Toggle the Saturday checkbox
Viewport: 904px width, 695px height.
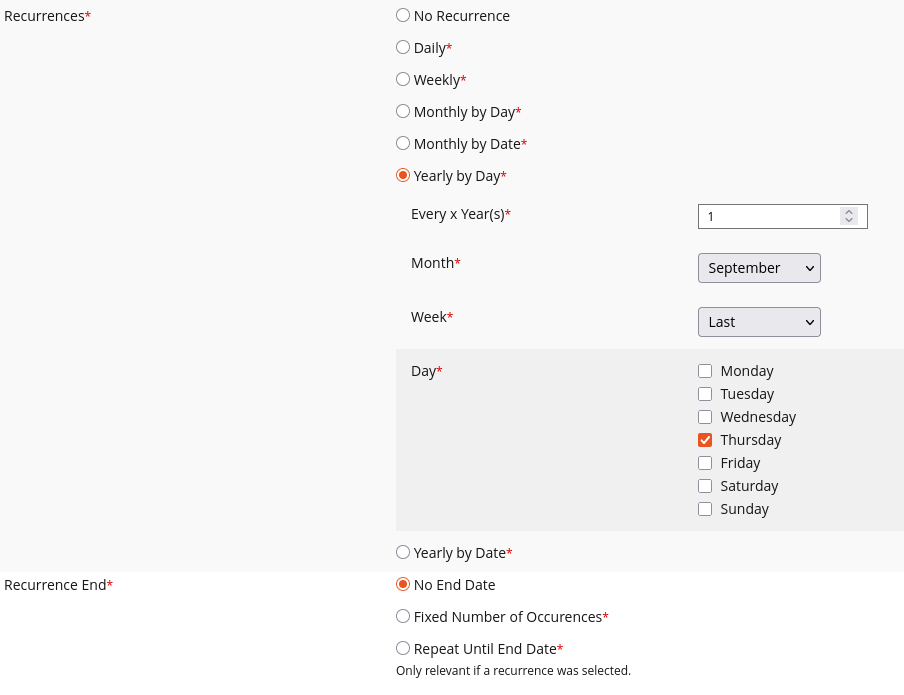coord(705,486)
